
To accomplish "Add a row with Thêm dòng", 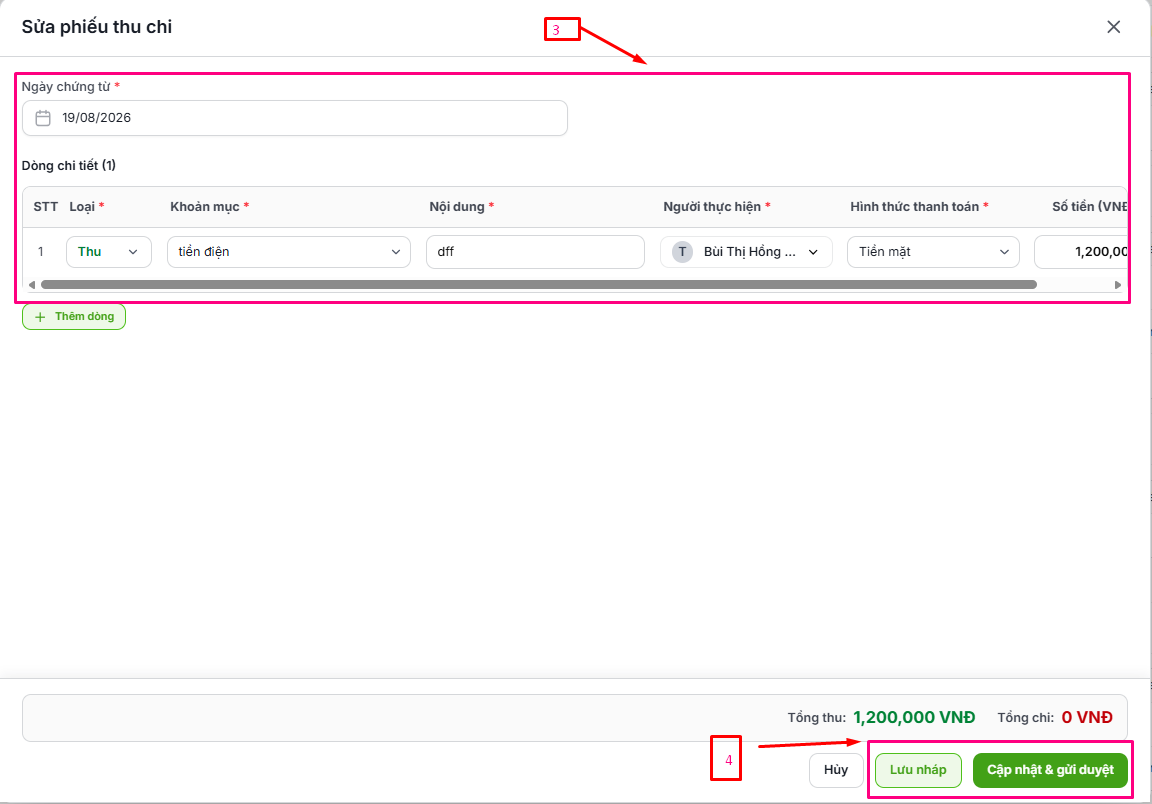I will pyautogui.click(x=74, y=317).
